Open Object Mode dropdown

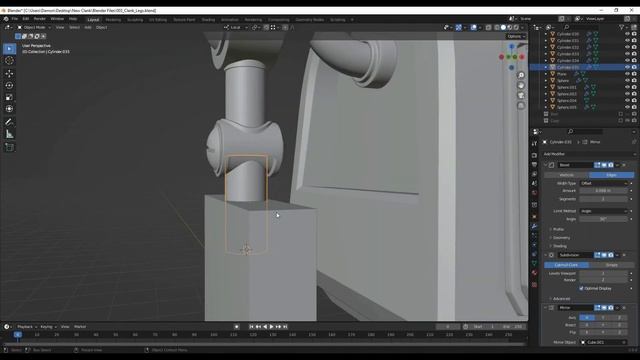pyautogui.click(x=34, y=27)
